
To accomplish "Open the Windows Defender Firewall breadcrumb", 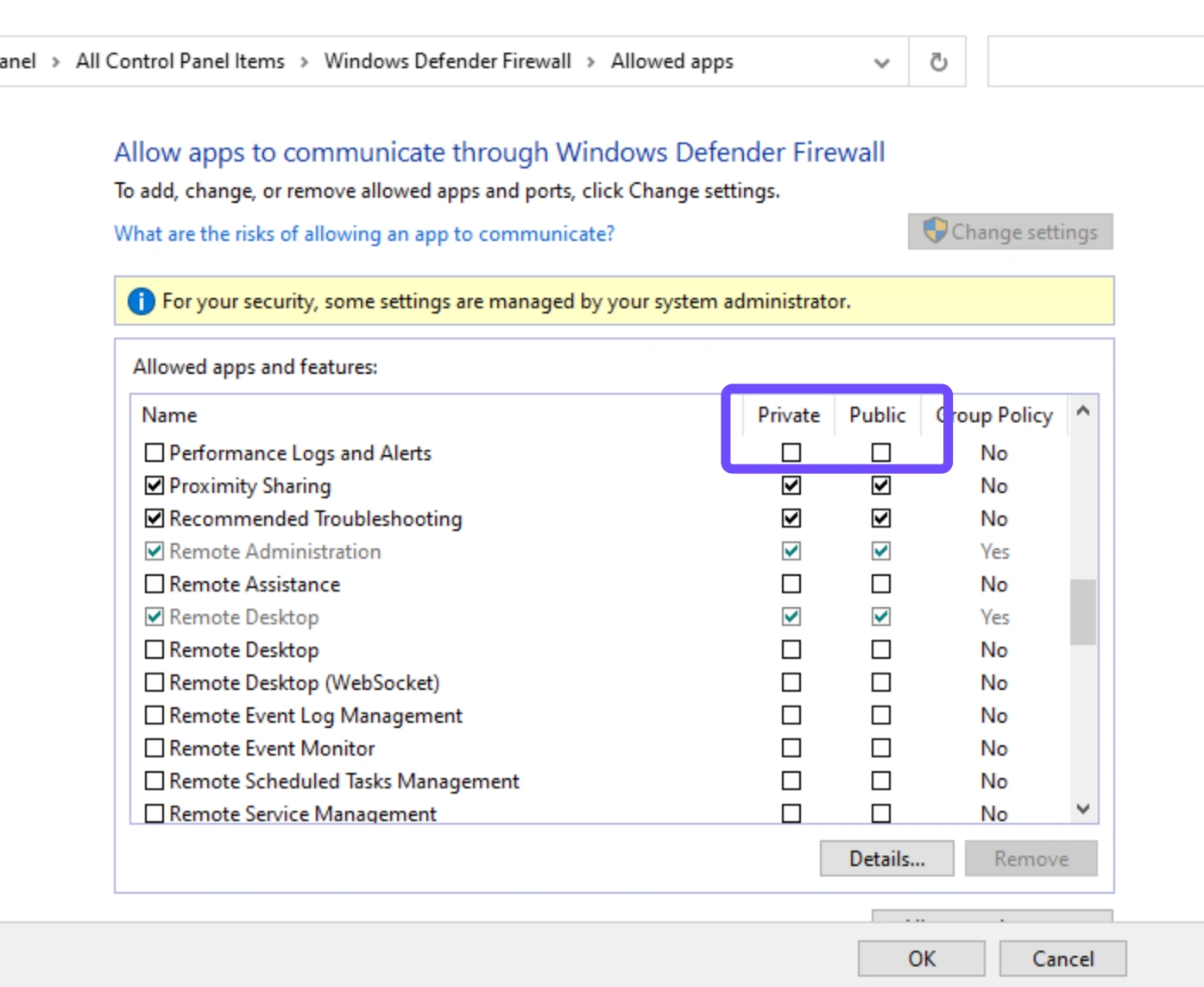I will click(x=447, y=61).
